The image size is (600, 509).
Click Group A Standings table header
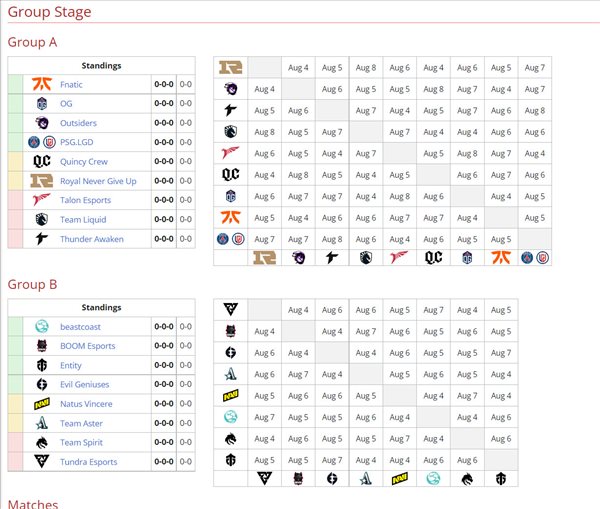[x=101, y=65]
